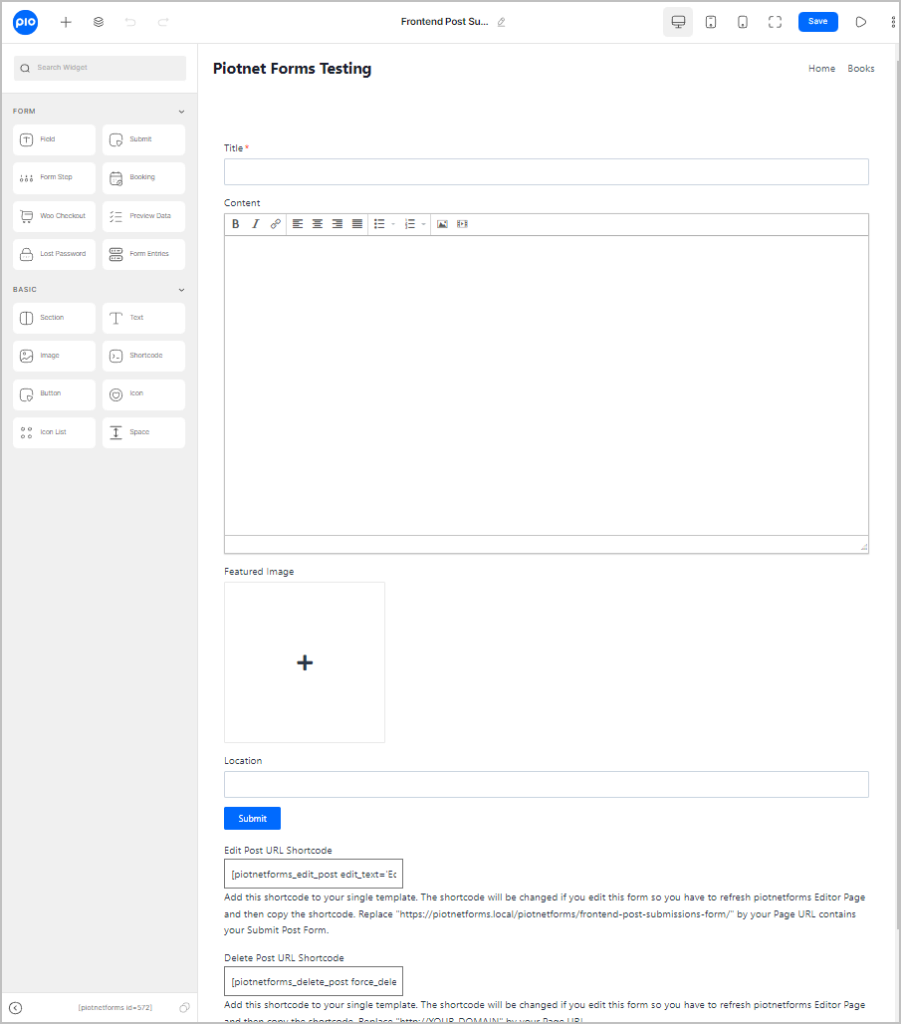The height and width of the screenshot is (1024, 901).
Task: Open the three-dot more options menu
Action: click(x=893, y=22)
